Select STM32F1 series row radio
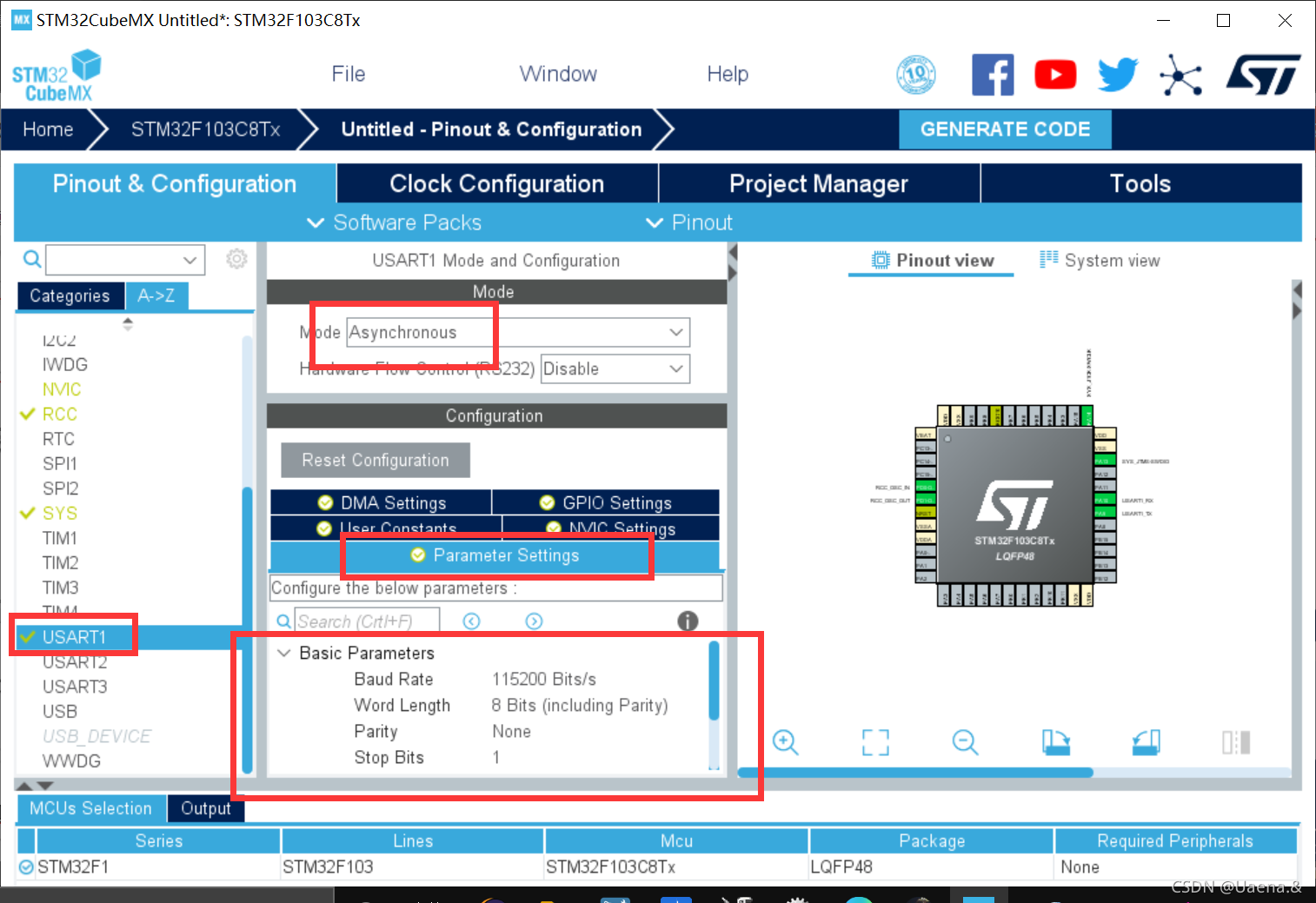 point(26,866)
